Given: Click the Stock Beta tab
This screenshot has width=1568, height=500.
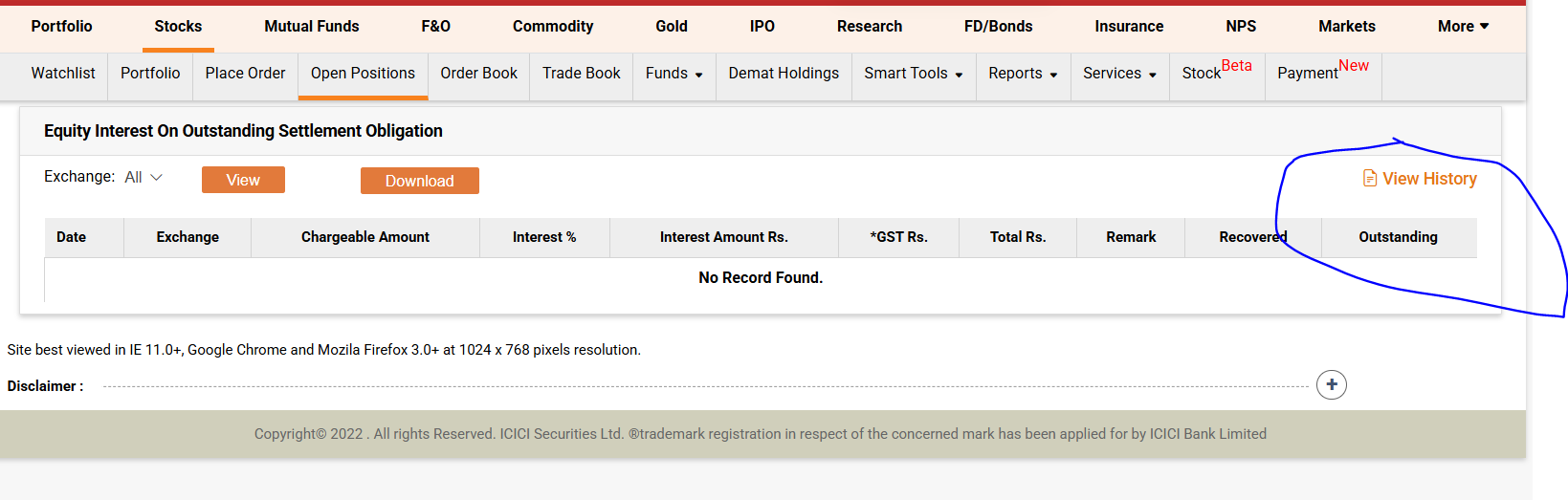Looking at the screenshot, I should (x=1216, y=72).
